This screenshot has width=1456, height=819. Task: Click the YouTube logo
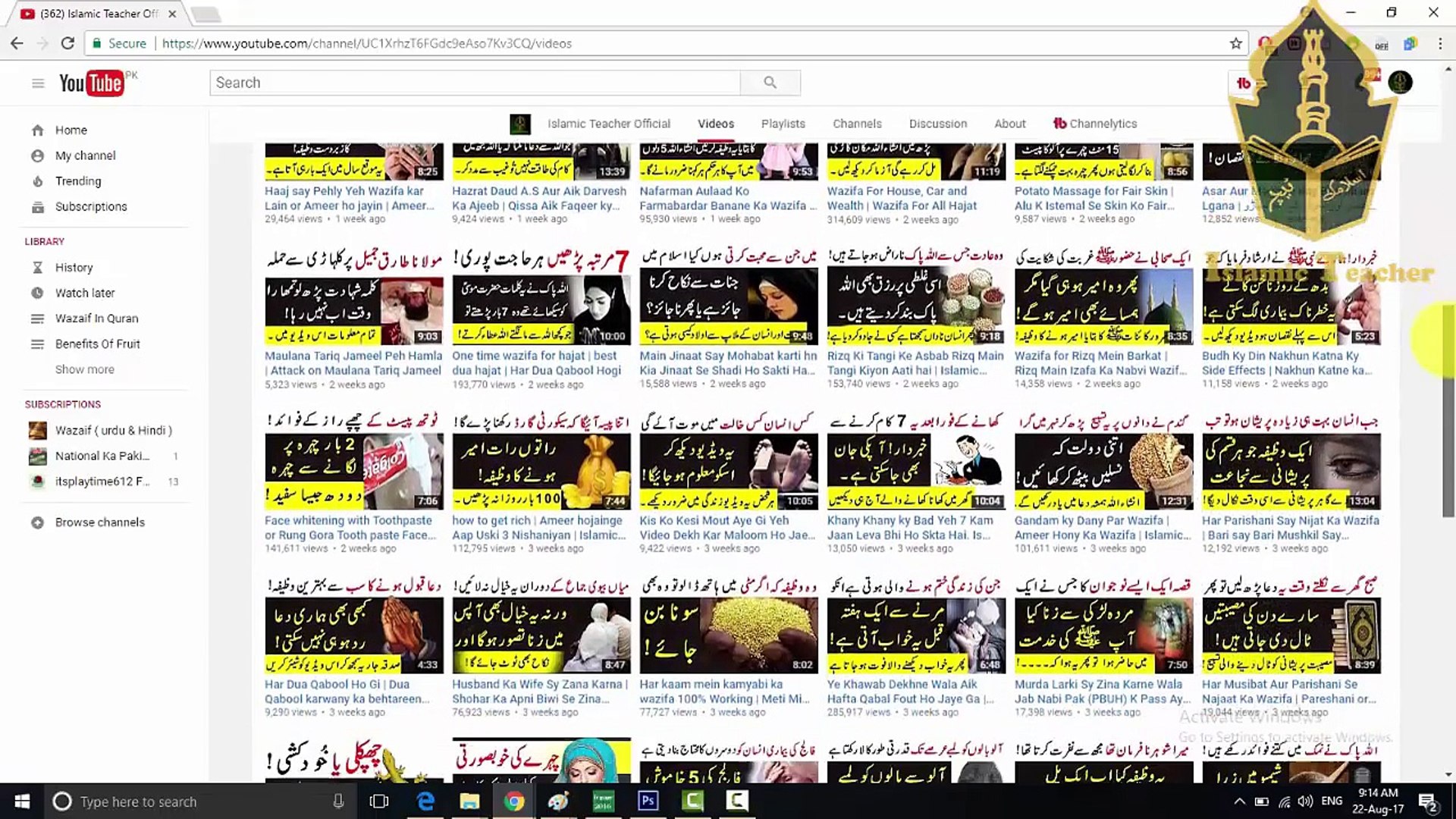click(x=91, y=83)
